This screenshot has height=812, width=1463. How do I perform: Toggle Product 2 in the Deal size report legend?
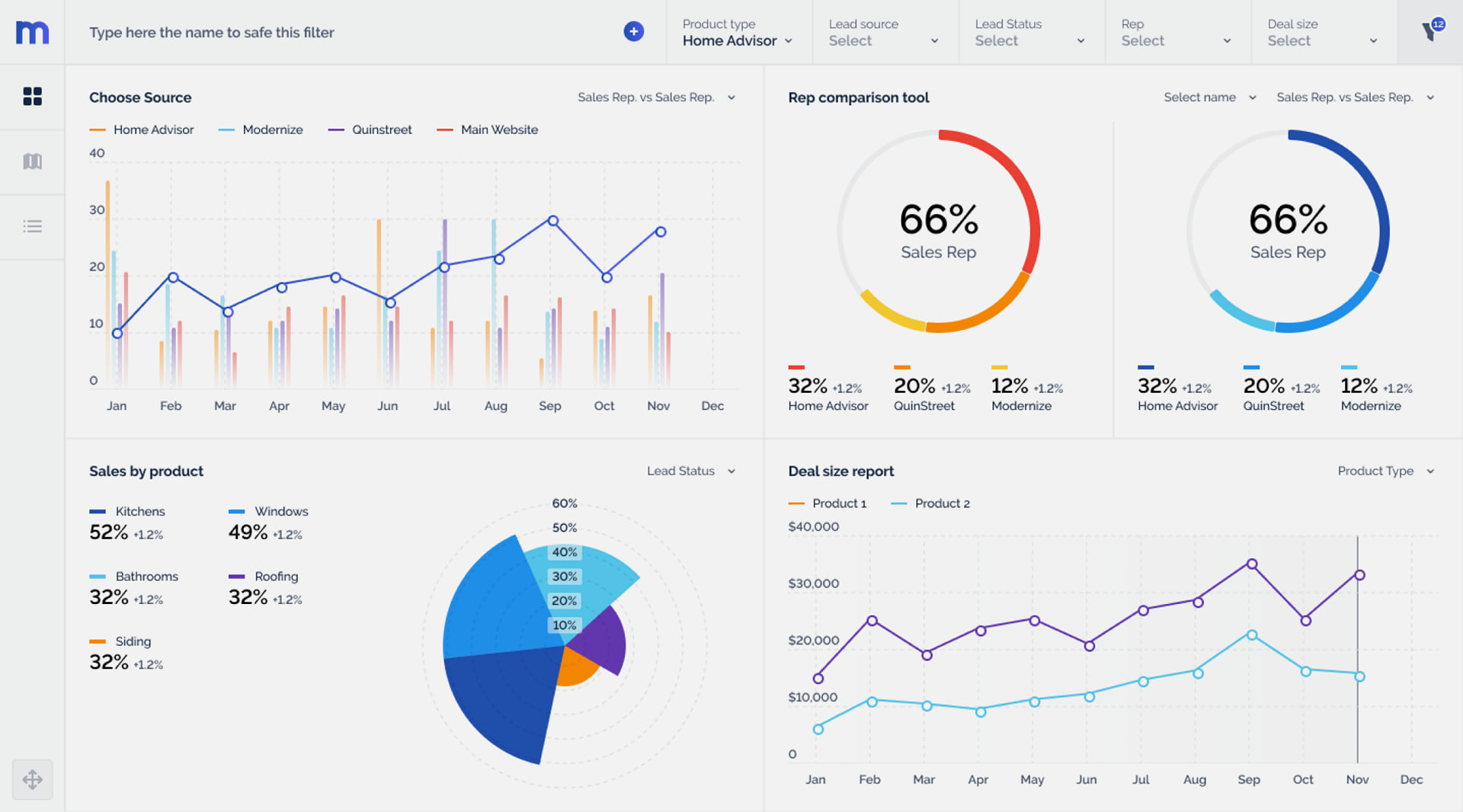(x=941, y=504)
